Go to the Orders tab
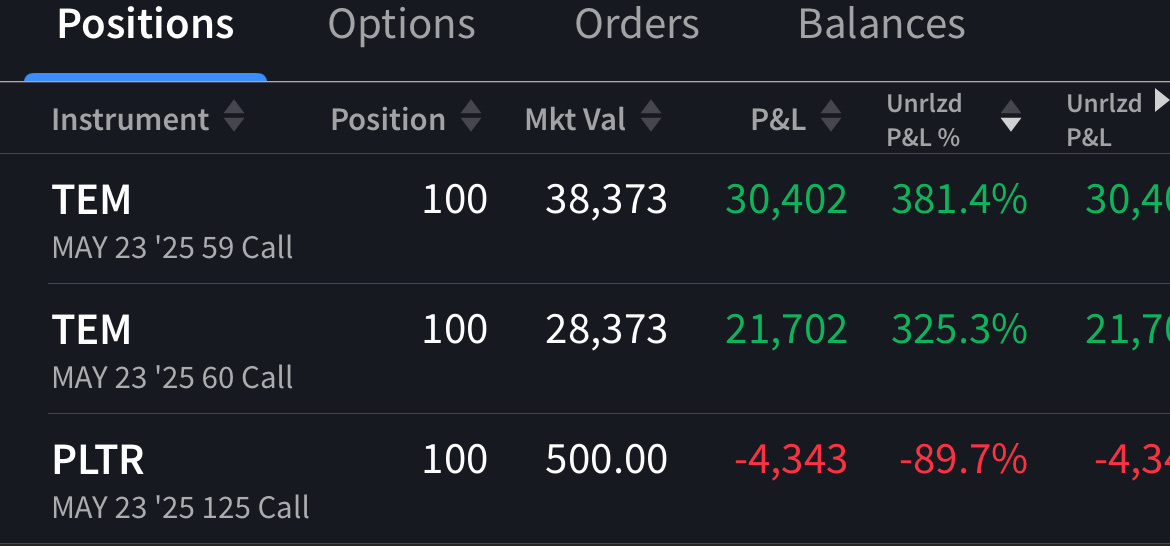 (x=636, y=25)
